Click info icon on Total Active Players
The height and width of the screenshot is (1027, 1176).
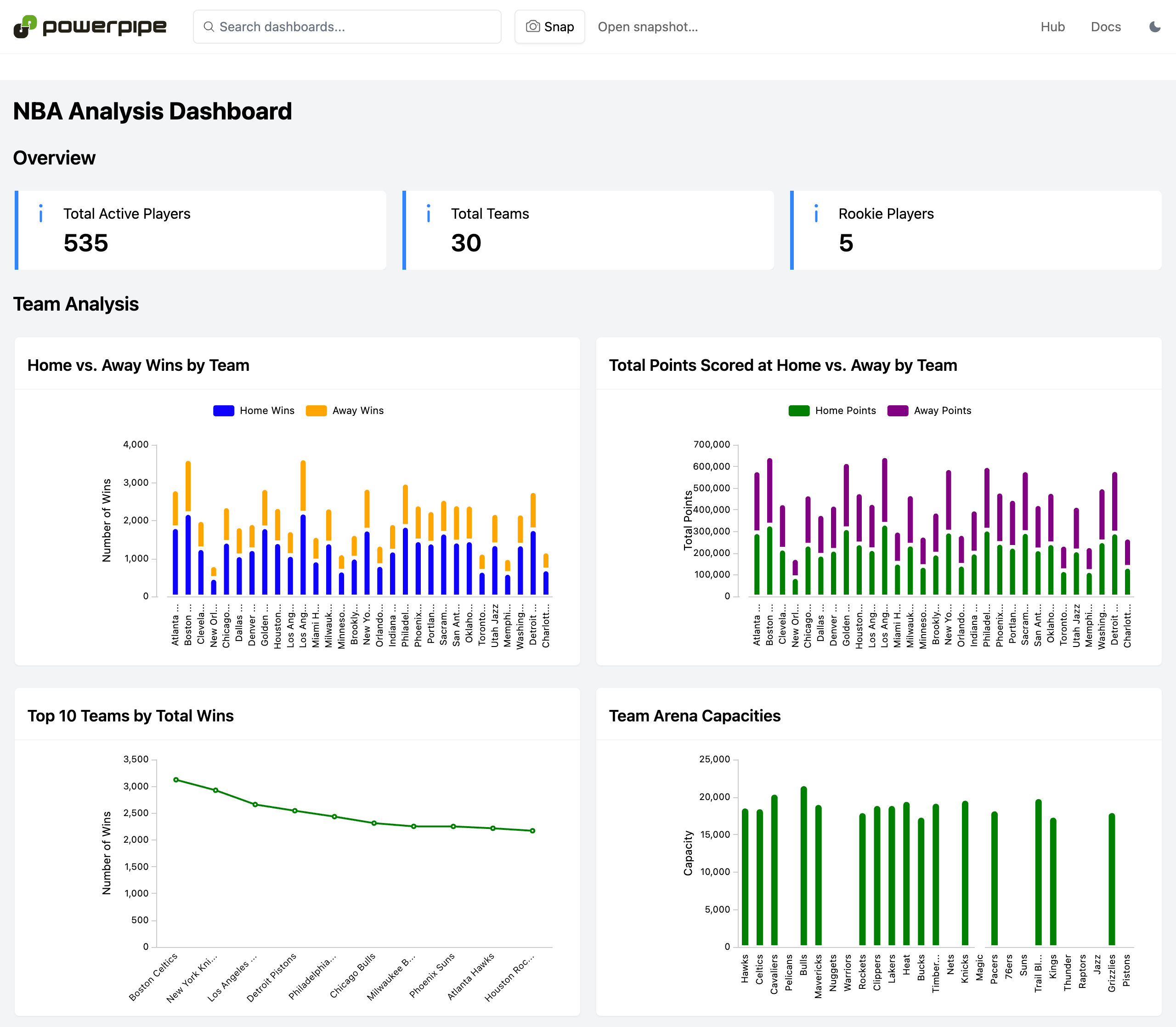tap(41, 213)
